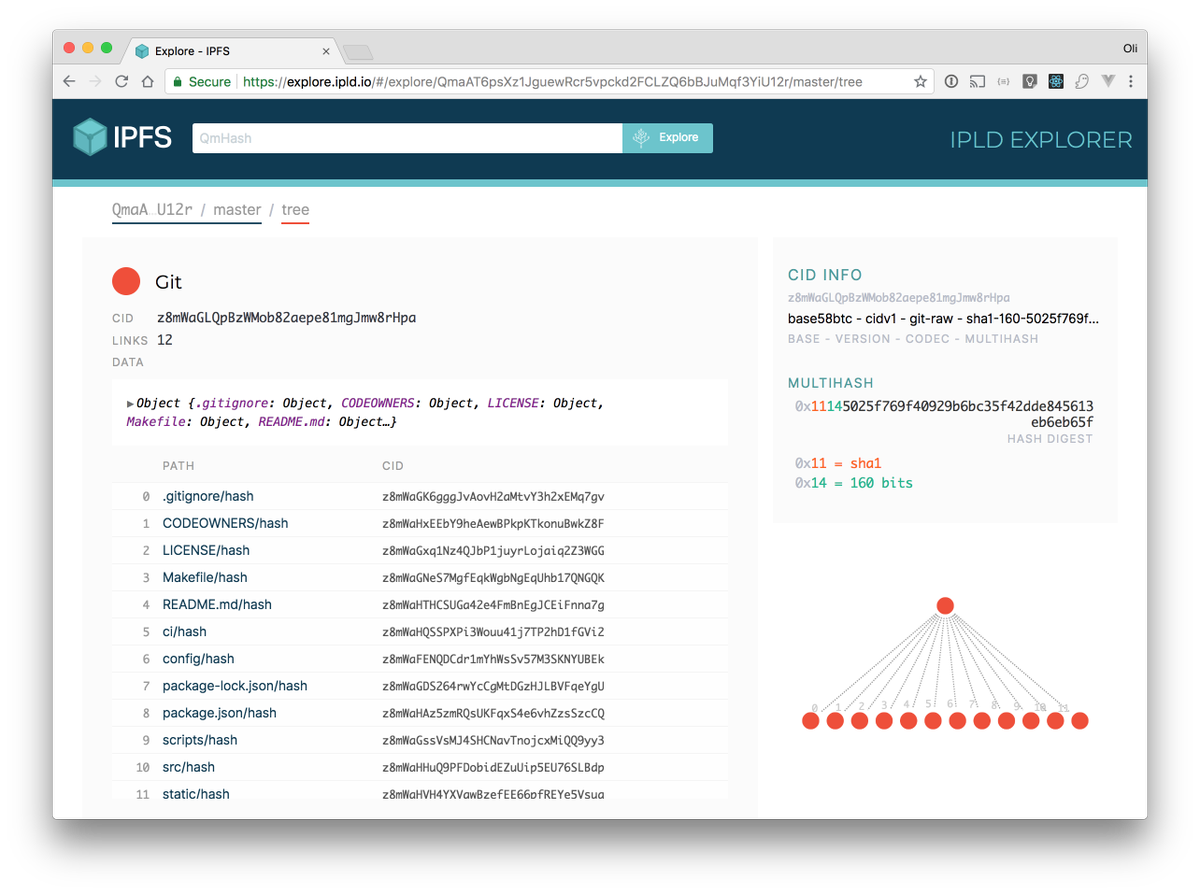Focus the QmHash search field
1200x894 pixels.
click(407, 138)
